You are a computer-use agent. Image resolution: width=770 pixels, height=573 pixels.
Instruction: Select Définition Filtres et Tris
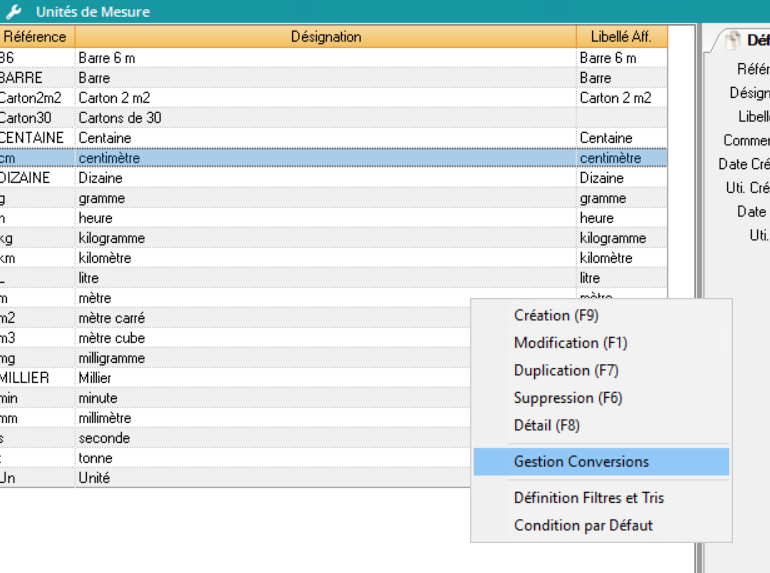(588, 498)
